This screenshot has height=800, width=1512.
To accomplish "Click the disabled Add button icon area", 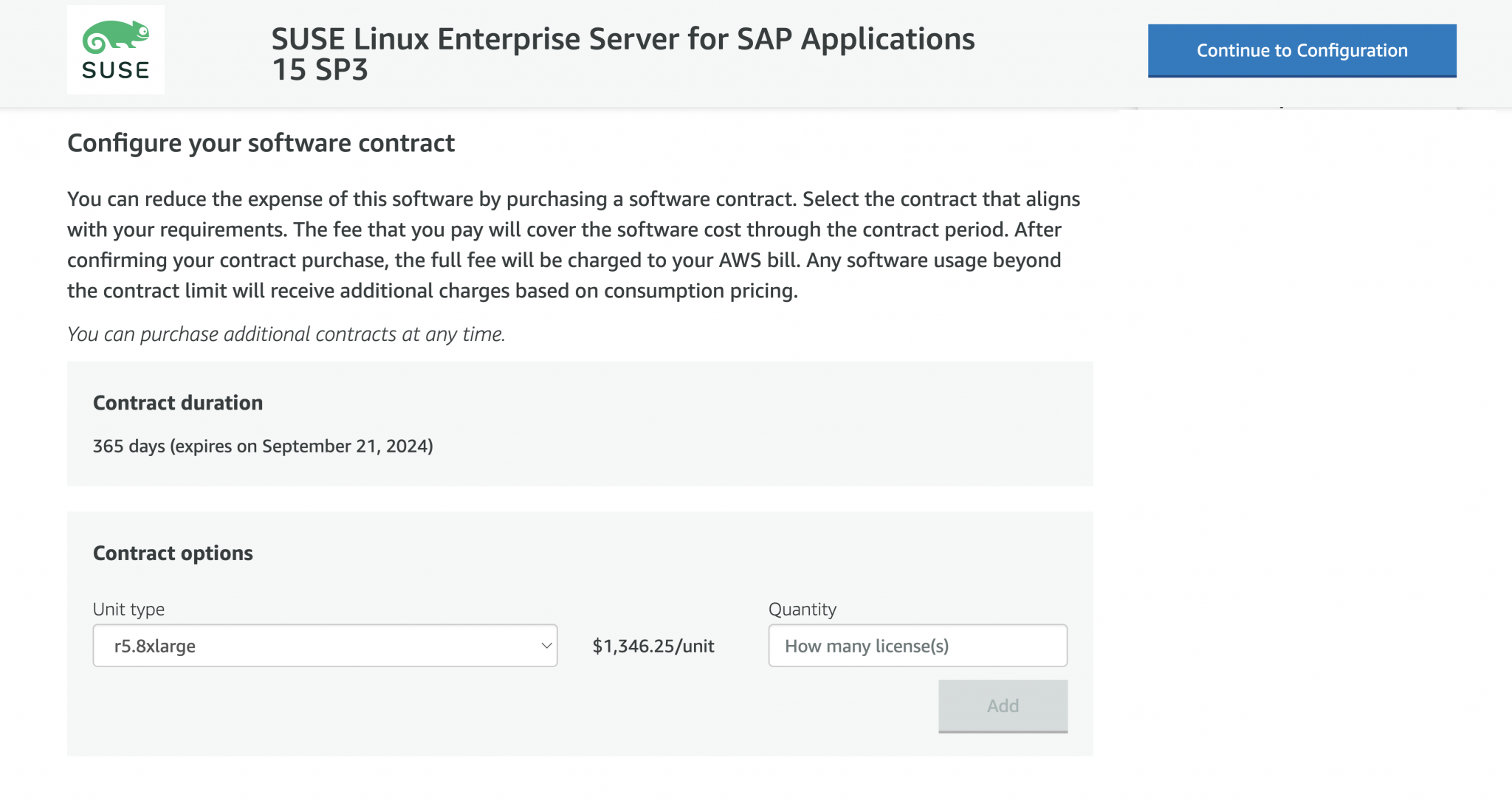I will 1003,706.
